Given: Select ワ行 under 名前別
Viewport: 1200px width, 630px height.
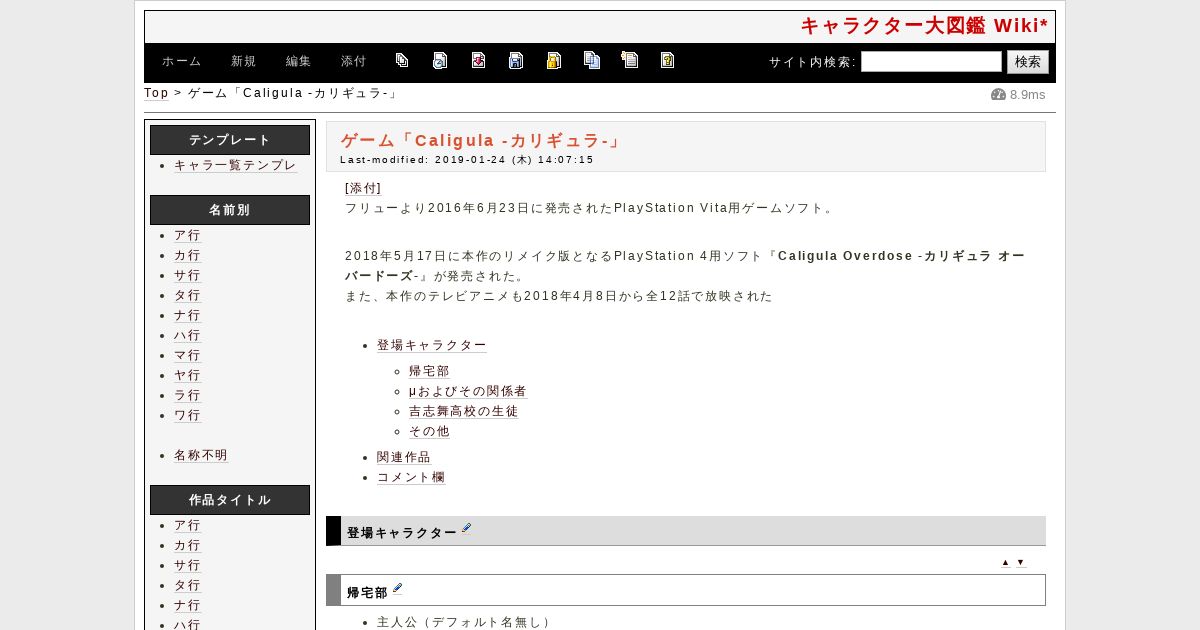Looking at the screenshot, I should click(187, 415).
